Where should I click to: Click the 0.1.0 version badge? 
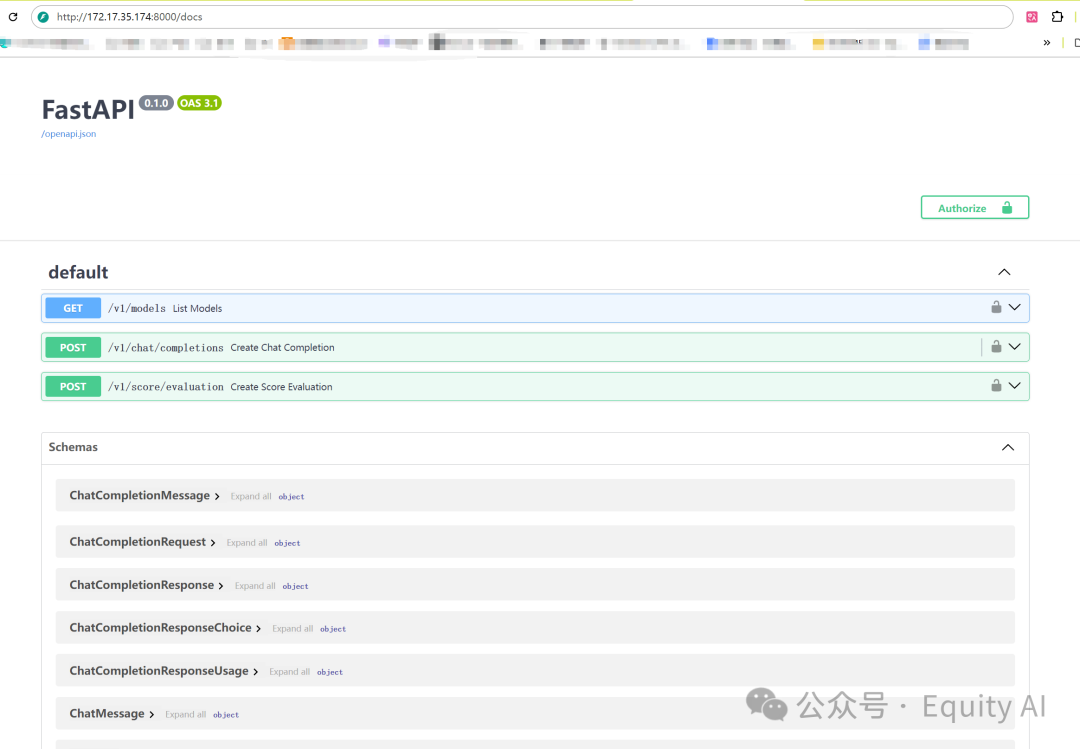tap(156, 103)
